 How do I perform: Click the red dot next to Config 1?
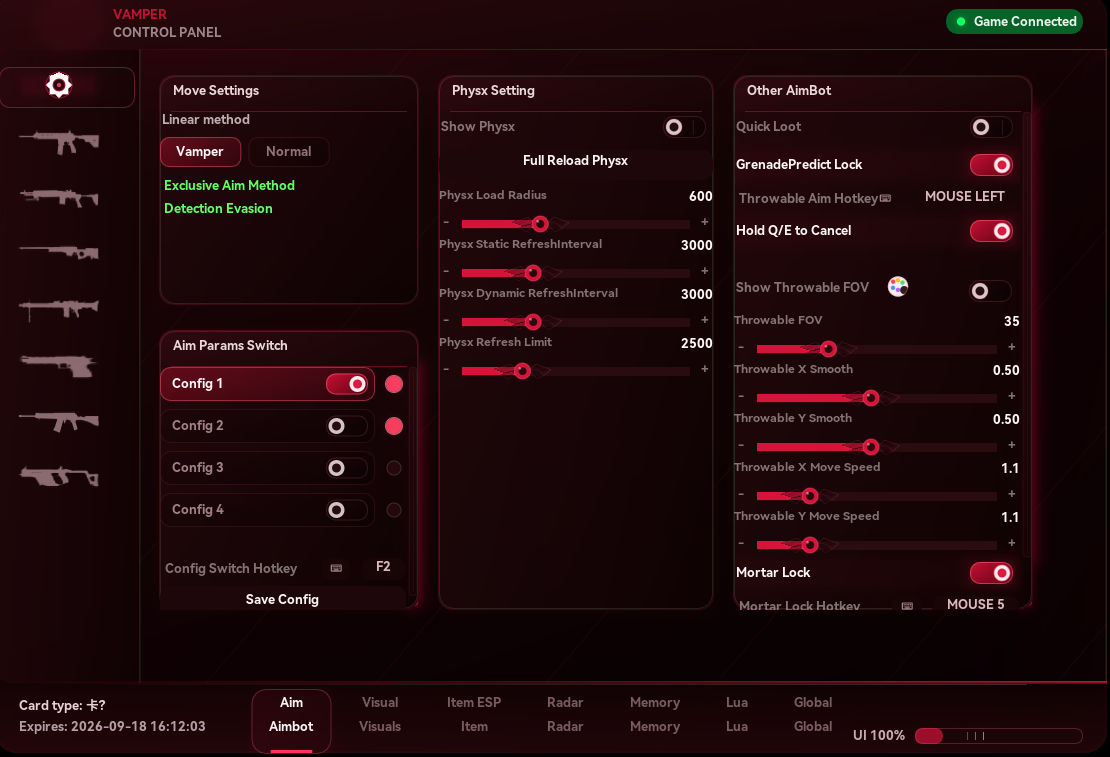coord(394,384)
